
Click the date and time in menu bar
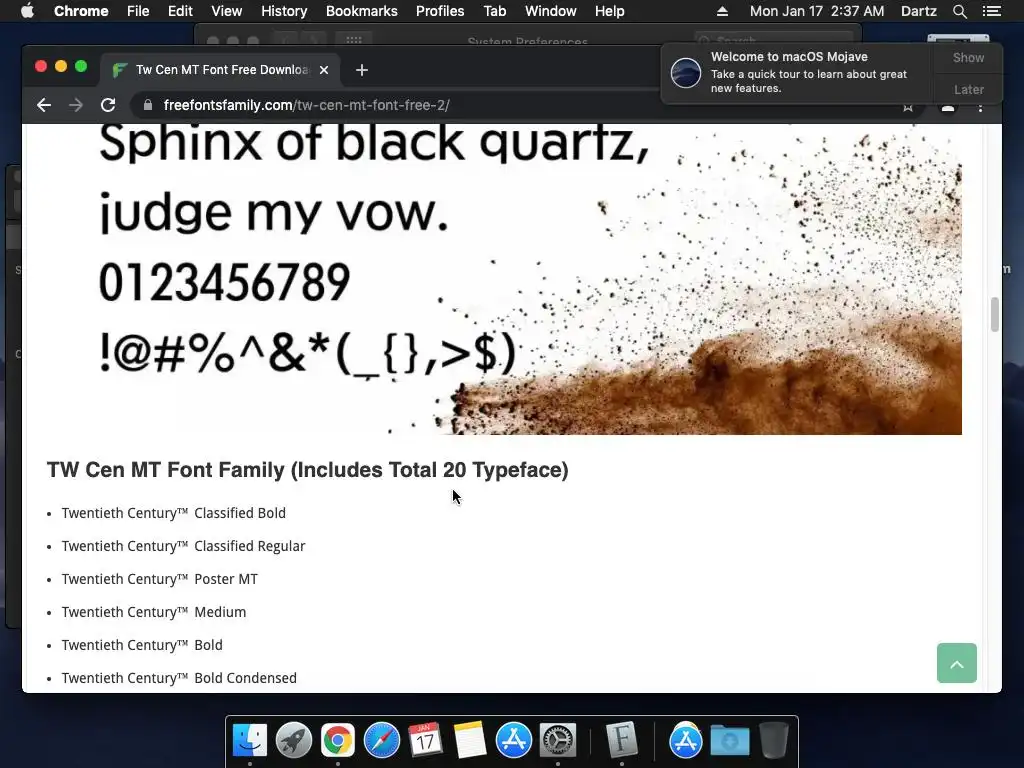[817, 11]
